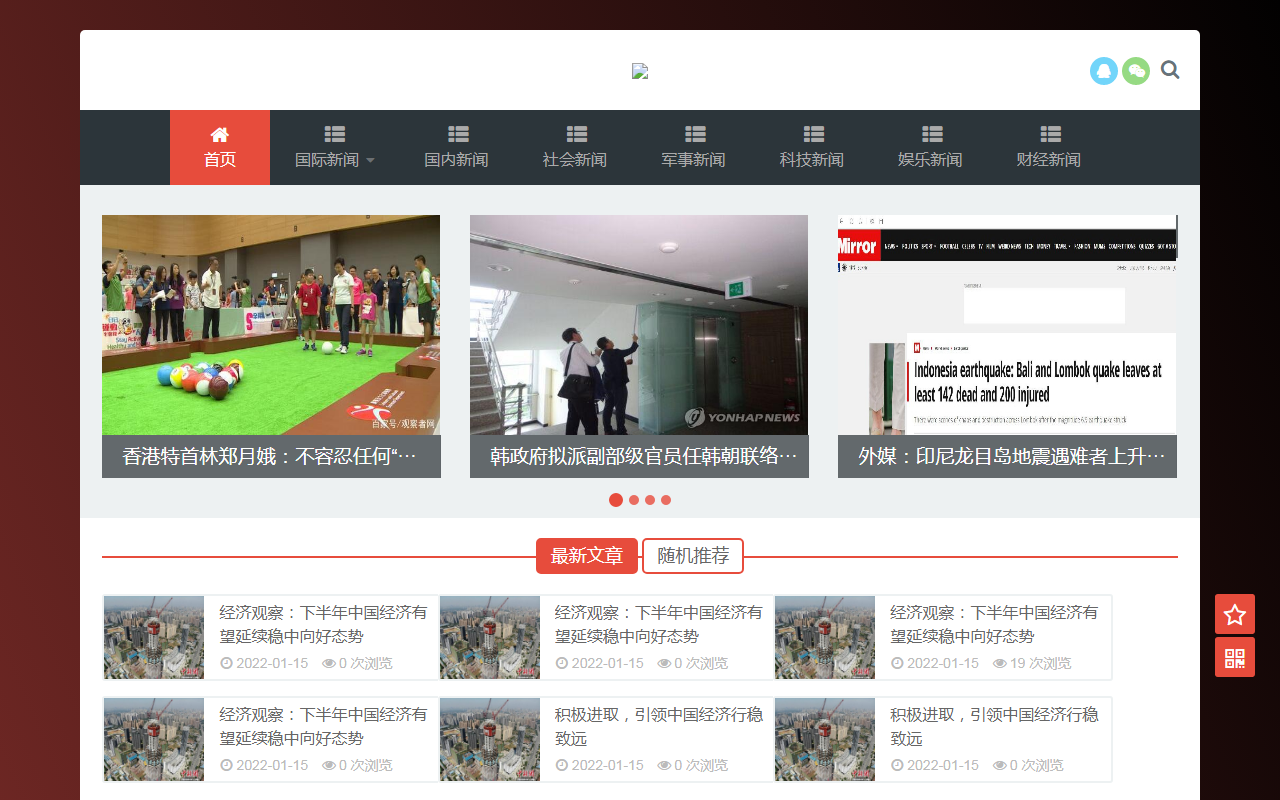This screenshot has height=800, width=1280.
Task: Switch to the 最新文章 tab
Action: pyautogui.click(x=587, y=556)
